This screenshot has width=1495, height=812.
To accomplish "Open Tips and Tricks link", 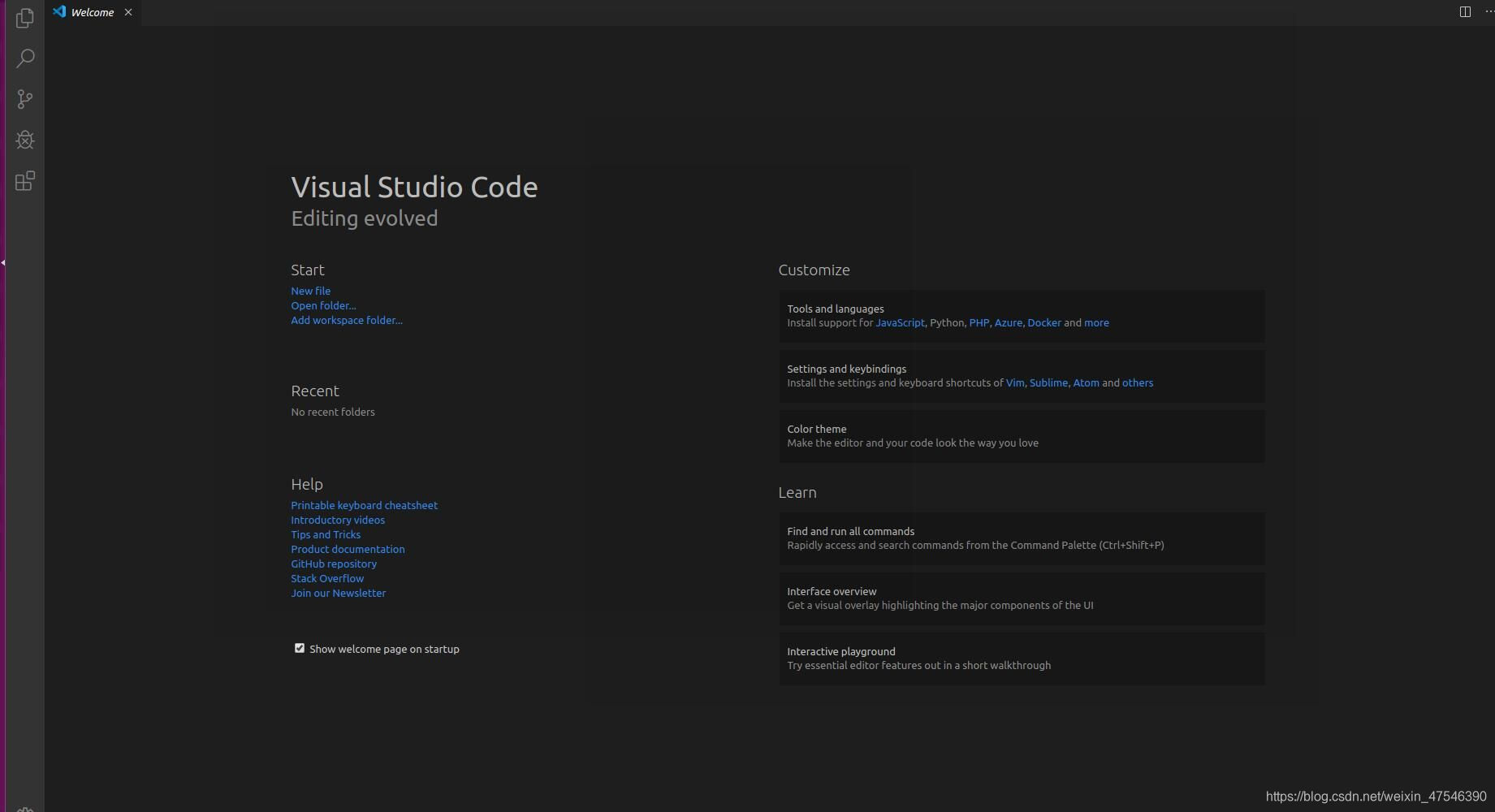I will tap(326, 534).
